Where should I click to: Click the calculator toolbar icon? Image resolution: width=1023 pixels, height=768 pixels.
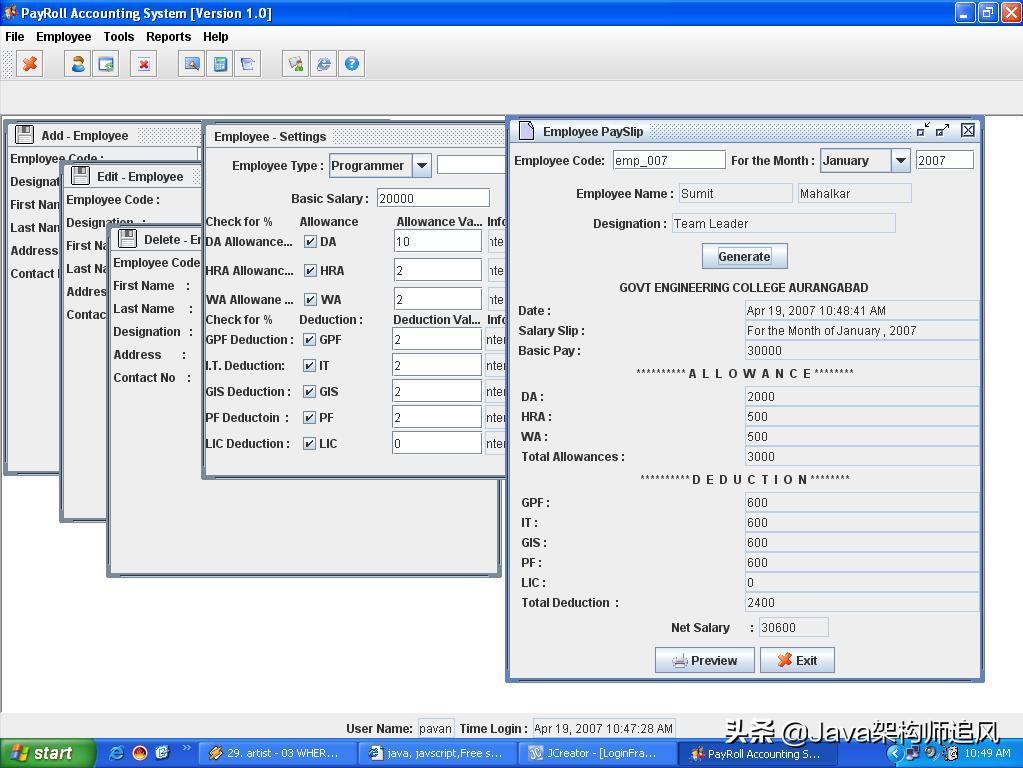[220, 64]
